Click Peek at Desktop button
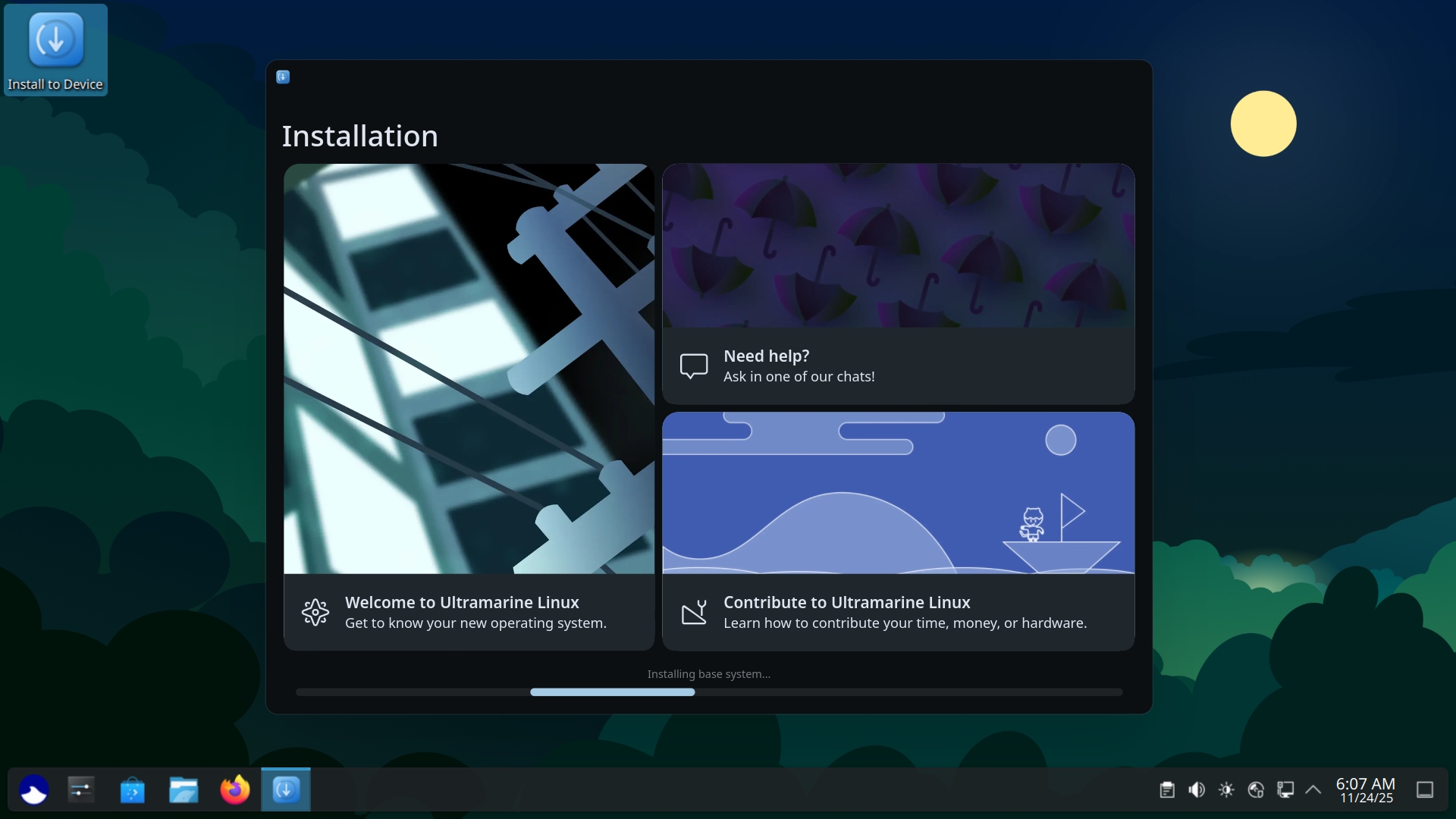Screen dimensions: 1456x819 point(1425,790)
